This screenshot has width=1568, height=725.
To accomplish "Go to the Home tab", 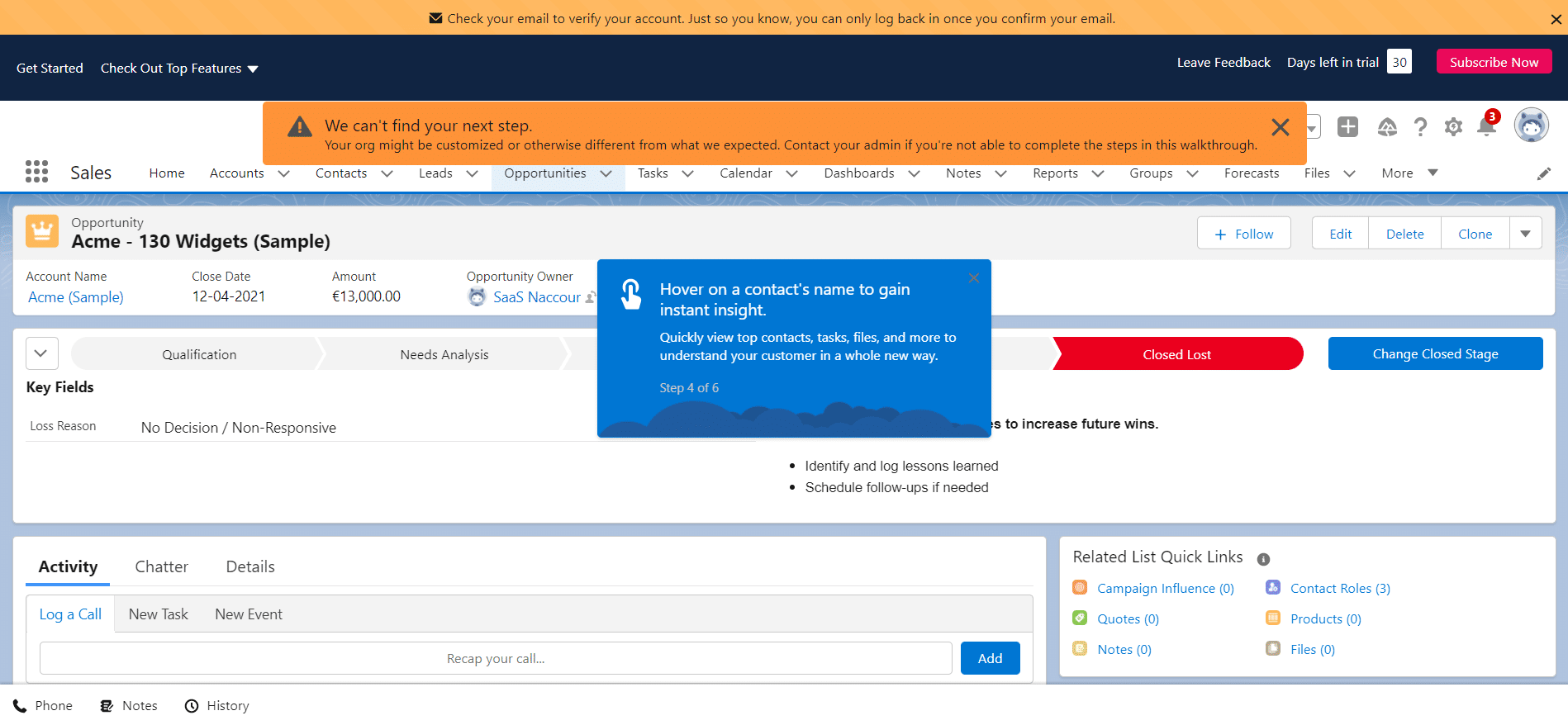I will click(x=167, y=173).
